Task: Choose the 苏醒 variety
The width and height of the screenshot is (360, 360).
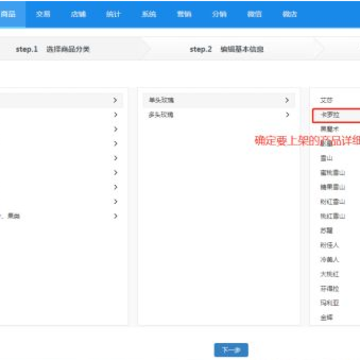Action: click(x=326, y=231)
